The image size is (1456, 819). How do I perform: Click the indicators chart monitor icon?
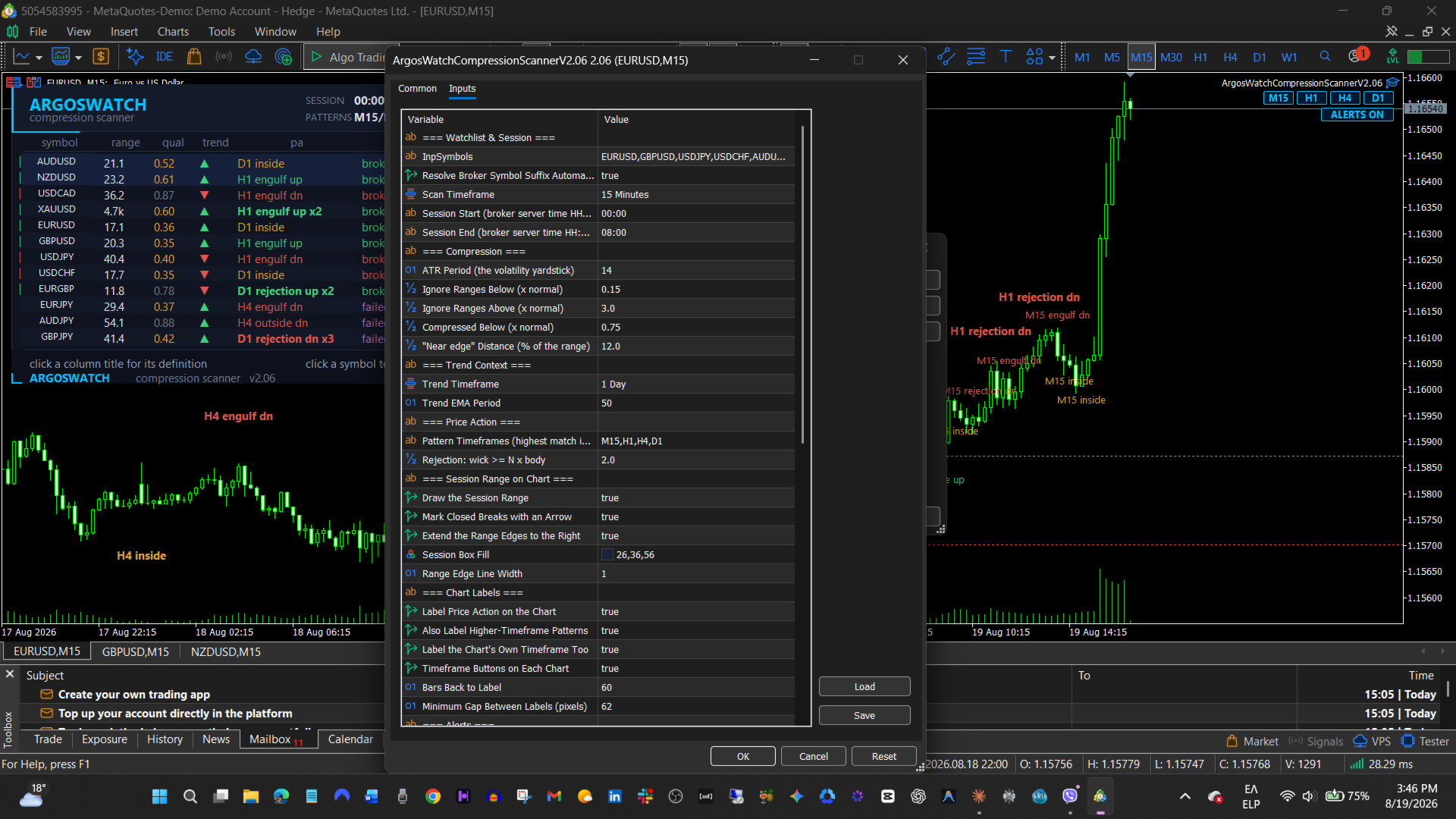tap(61, 57)
